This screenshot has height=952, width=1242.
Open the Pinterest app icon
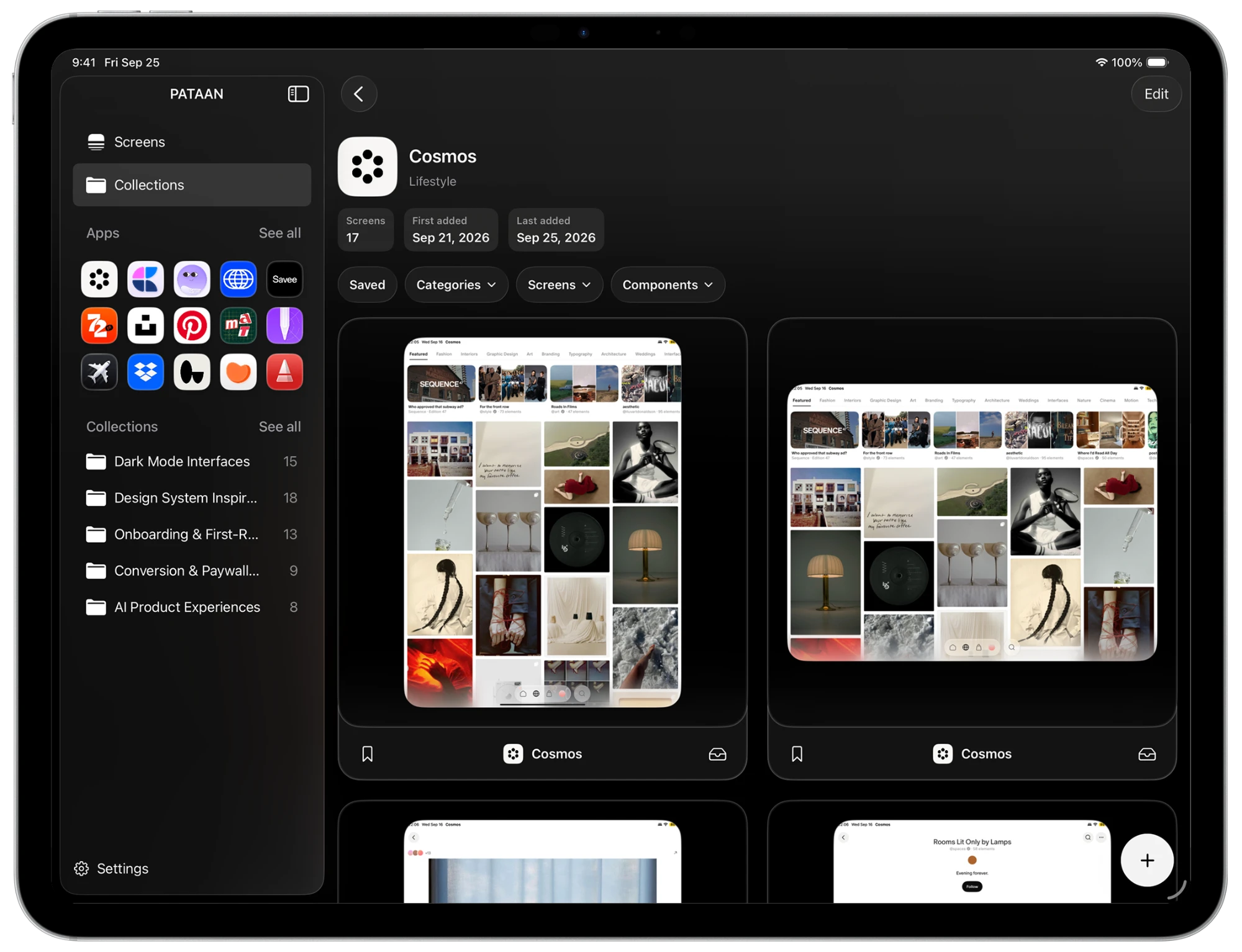192,325
